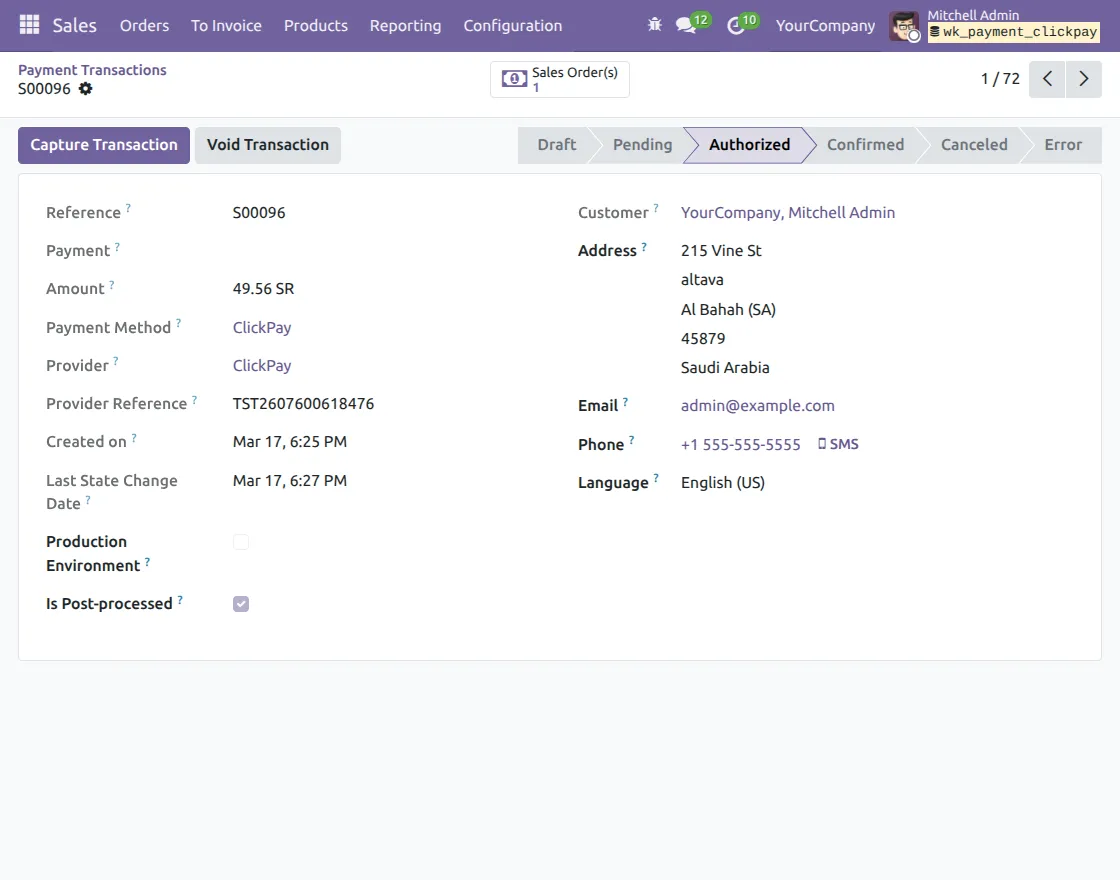Open the apps grid home menu
This screenshot has width=1120, height=880.
click(x=29, y=25)
